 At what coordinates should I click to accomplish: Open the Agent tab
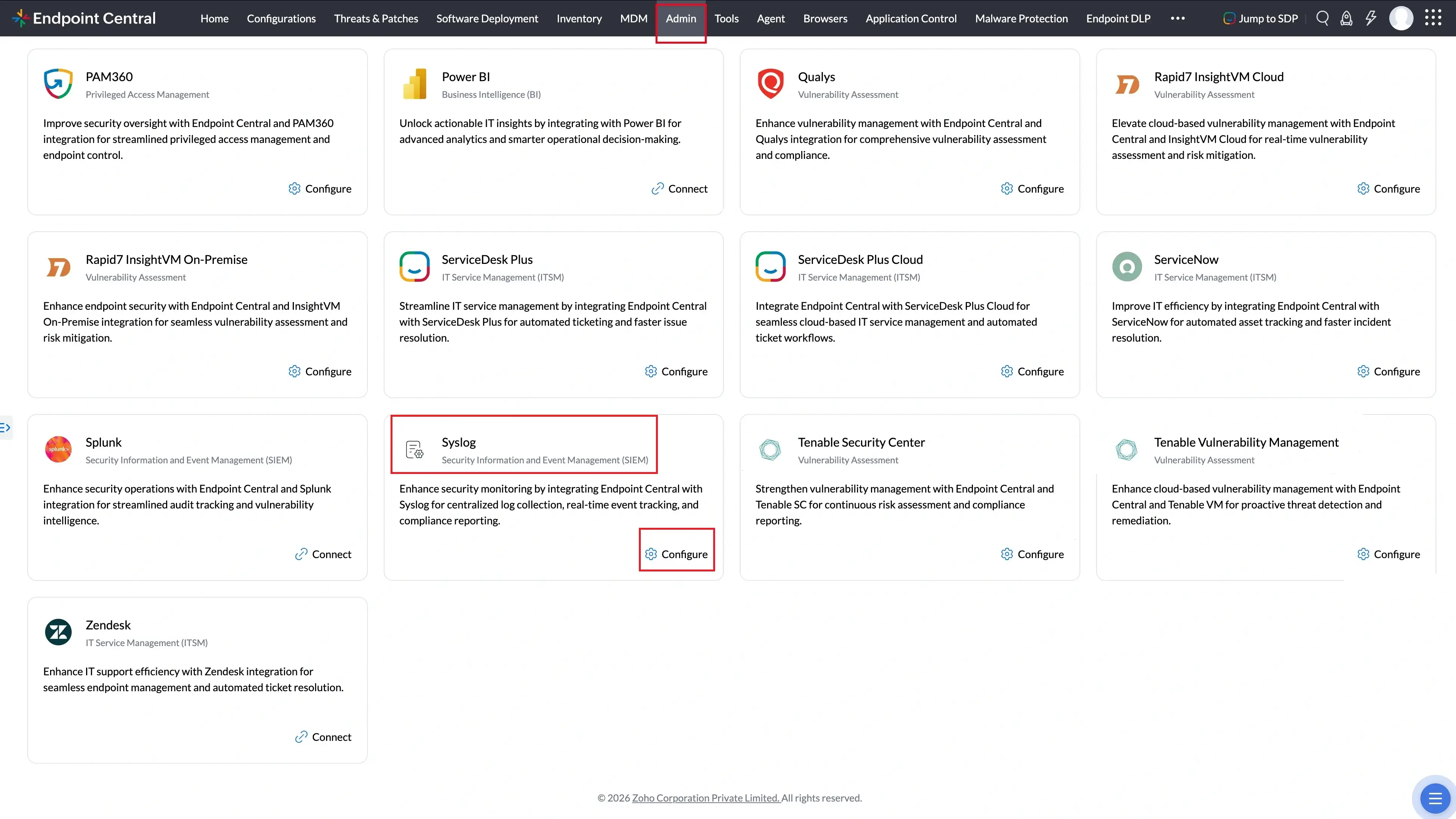pyautogui.click(x=770, y=18)
